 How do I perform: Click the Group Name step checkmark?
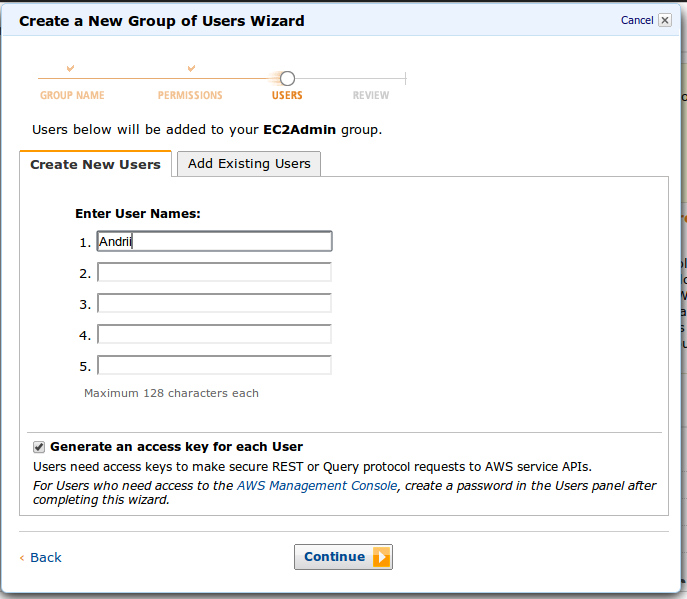coord(70,68)
